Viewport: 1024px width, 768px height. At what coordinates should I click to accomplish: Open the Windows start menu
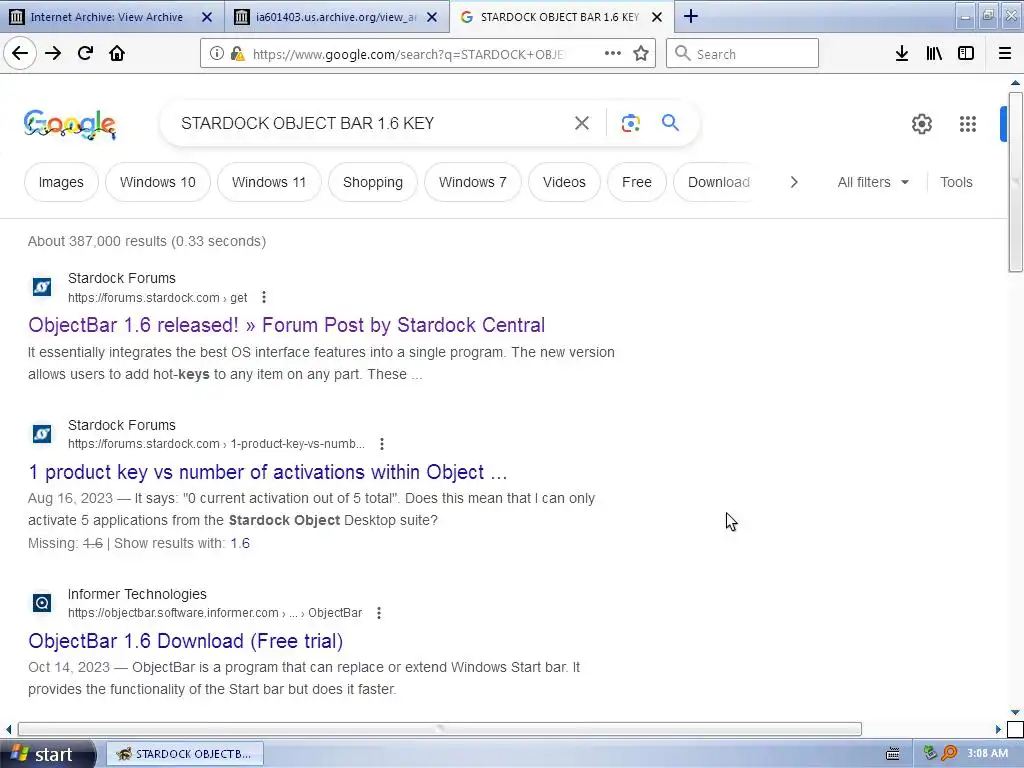click(x=47, y=754)
